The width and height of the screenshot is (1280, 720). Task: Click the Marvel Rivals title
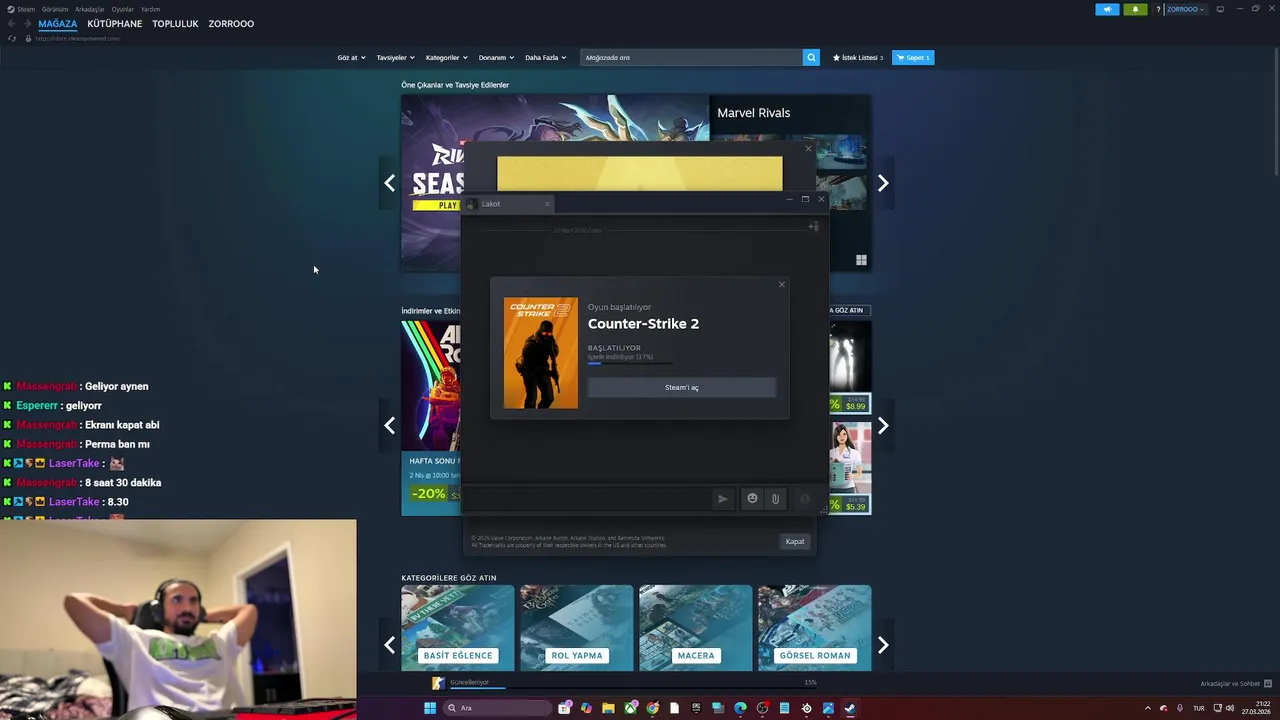pyautogui.click(x=754, y=113)
